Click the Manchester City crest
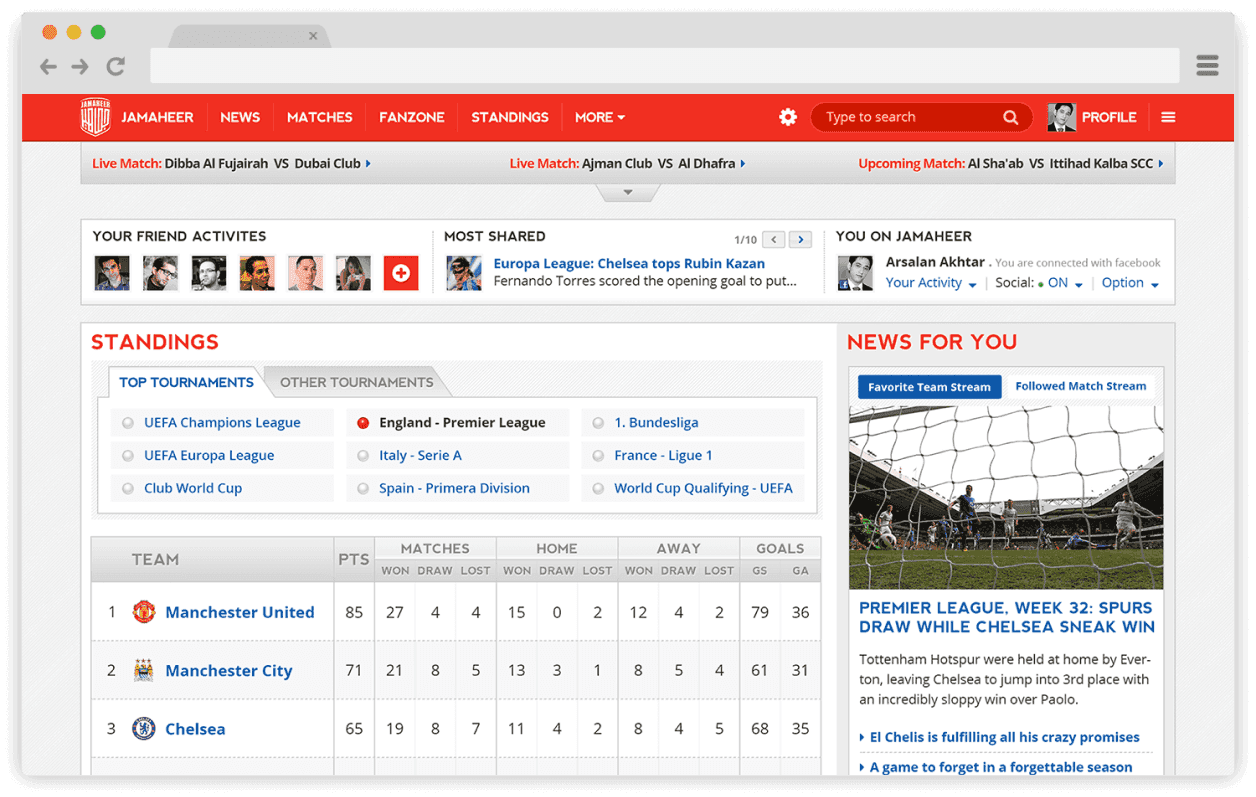 click(x=144, y=670)
